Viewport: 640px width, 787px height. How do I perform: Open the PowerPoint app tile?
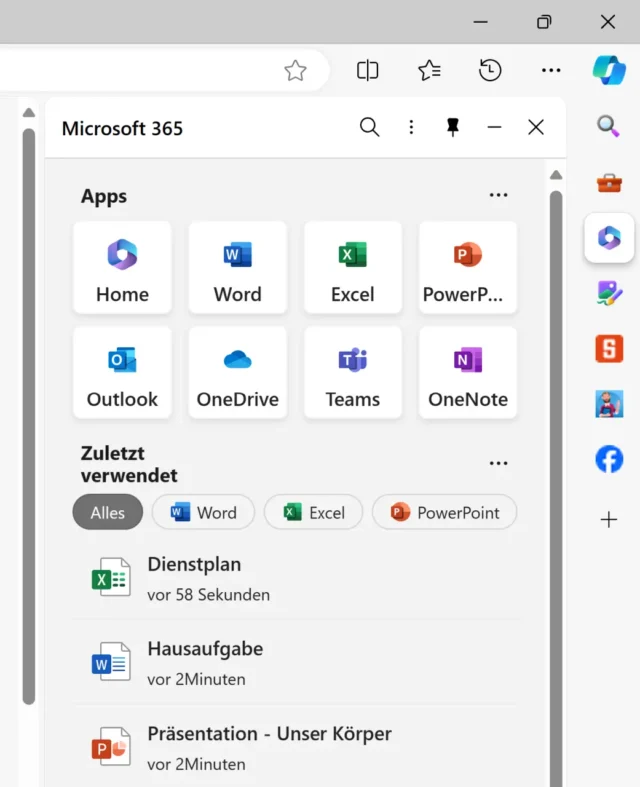tap(467, 267)
